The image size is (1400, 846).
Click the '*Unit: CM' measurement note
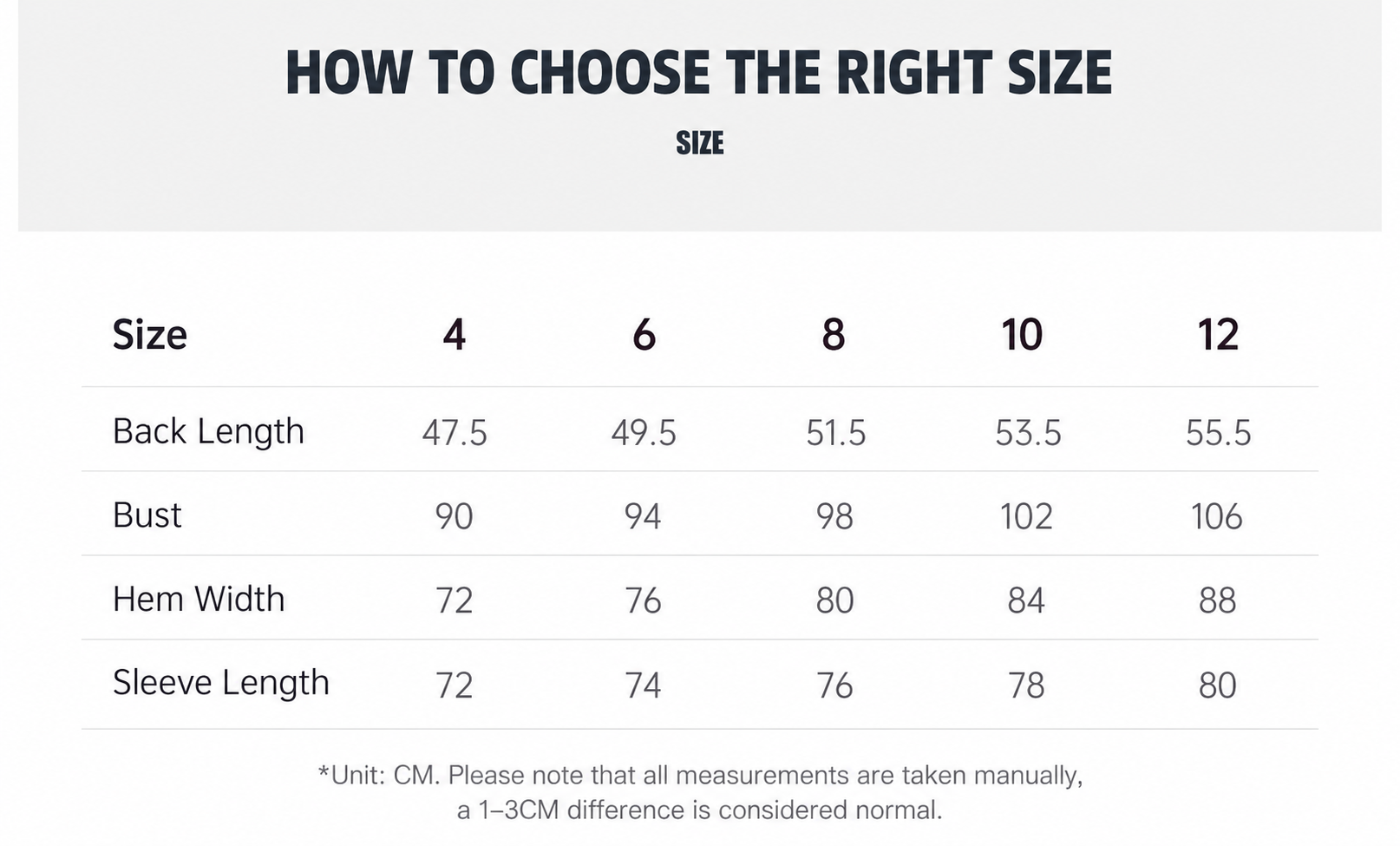700,792
